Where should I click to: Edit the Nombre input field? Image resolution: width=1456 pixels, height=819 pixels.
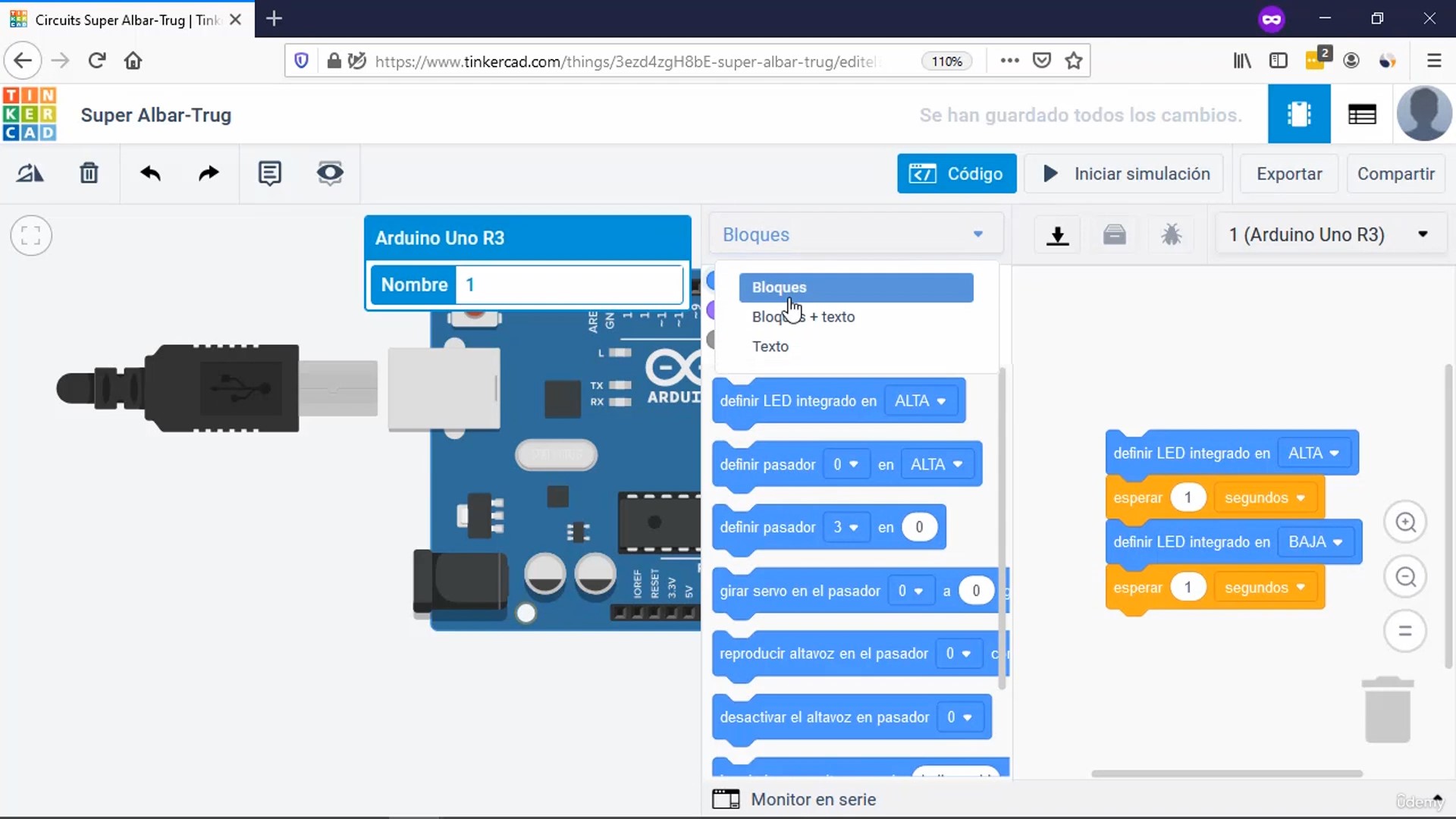[x=569, y=285]
